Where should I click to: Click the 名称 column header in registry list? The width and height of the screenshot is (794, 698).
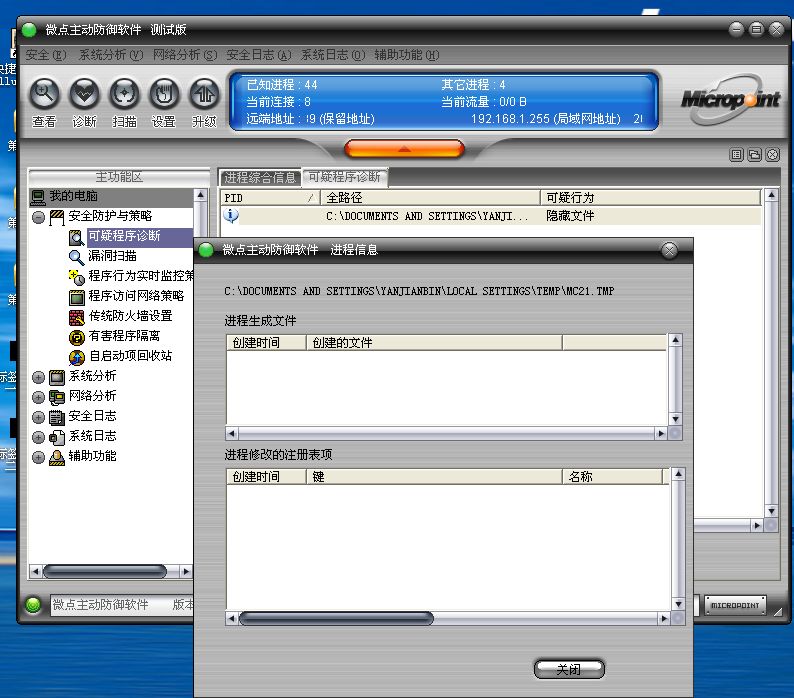coord(612,477)
